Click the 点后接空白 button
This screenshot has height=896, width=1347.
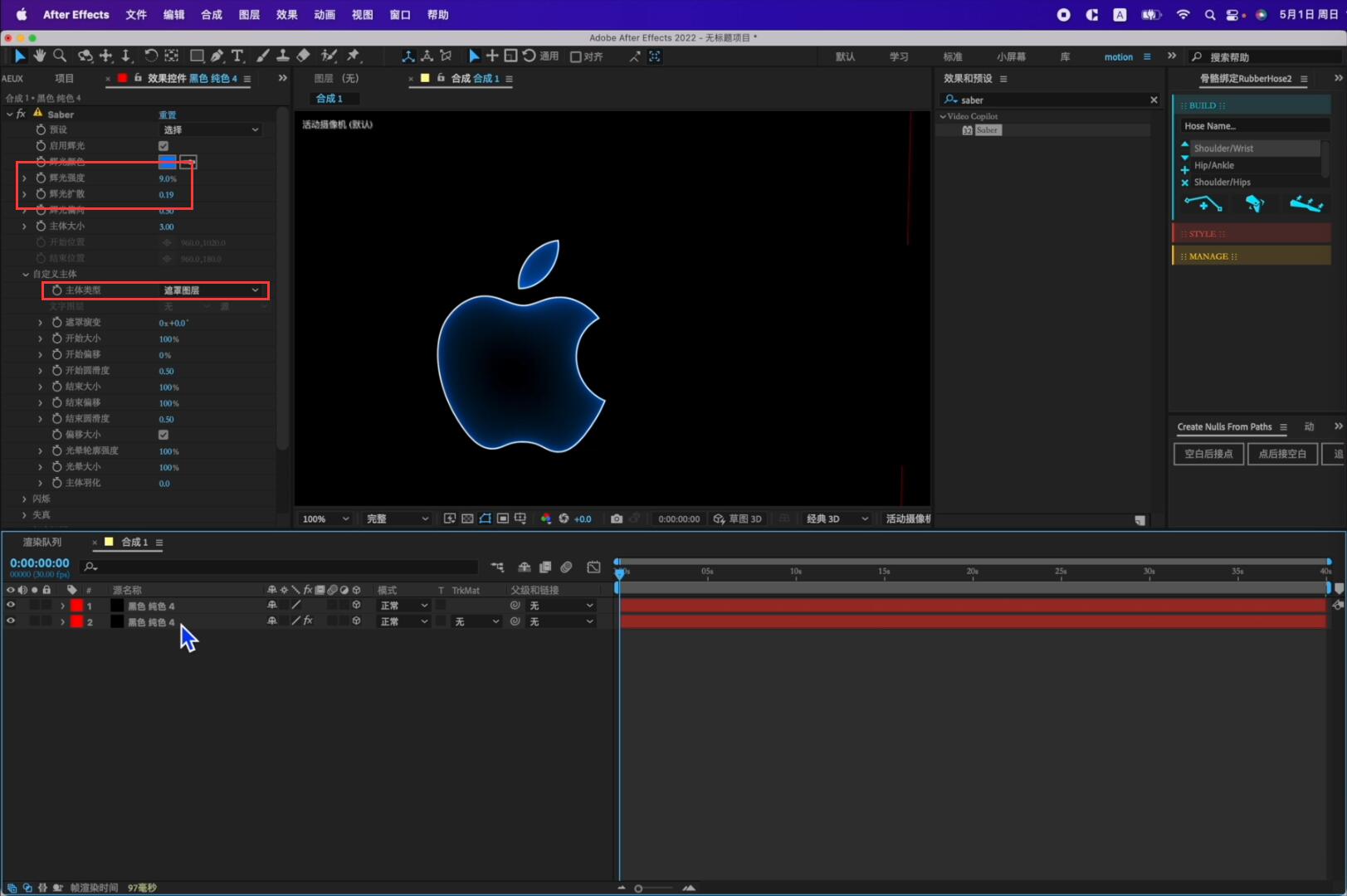click(x=1282, y=454)
